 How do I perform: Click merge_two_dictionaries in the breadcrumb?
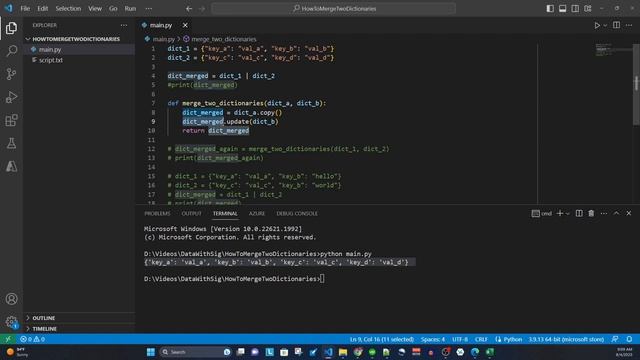click(224, 39)
